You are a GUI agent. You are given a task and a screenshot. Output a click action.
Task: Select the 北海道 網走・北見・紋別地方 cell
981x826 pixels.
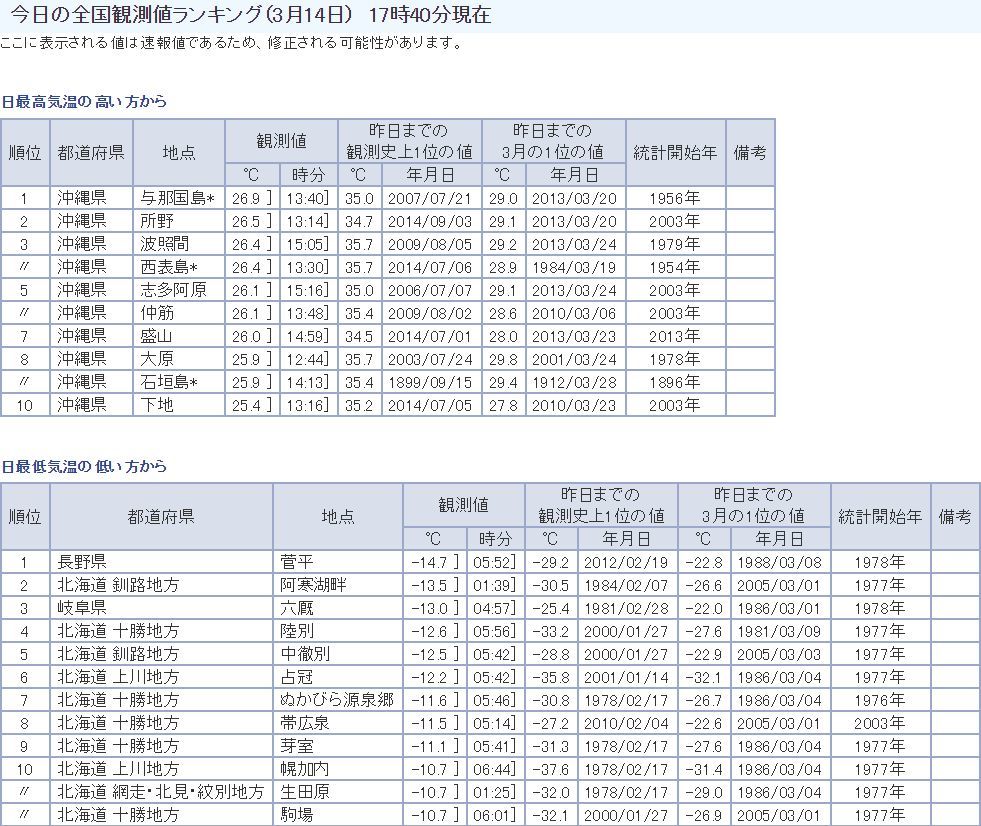point(161,792)
